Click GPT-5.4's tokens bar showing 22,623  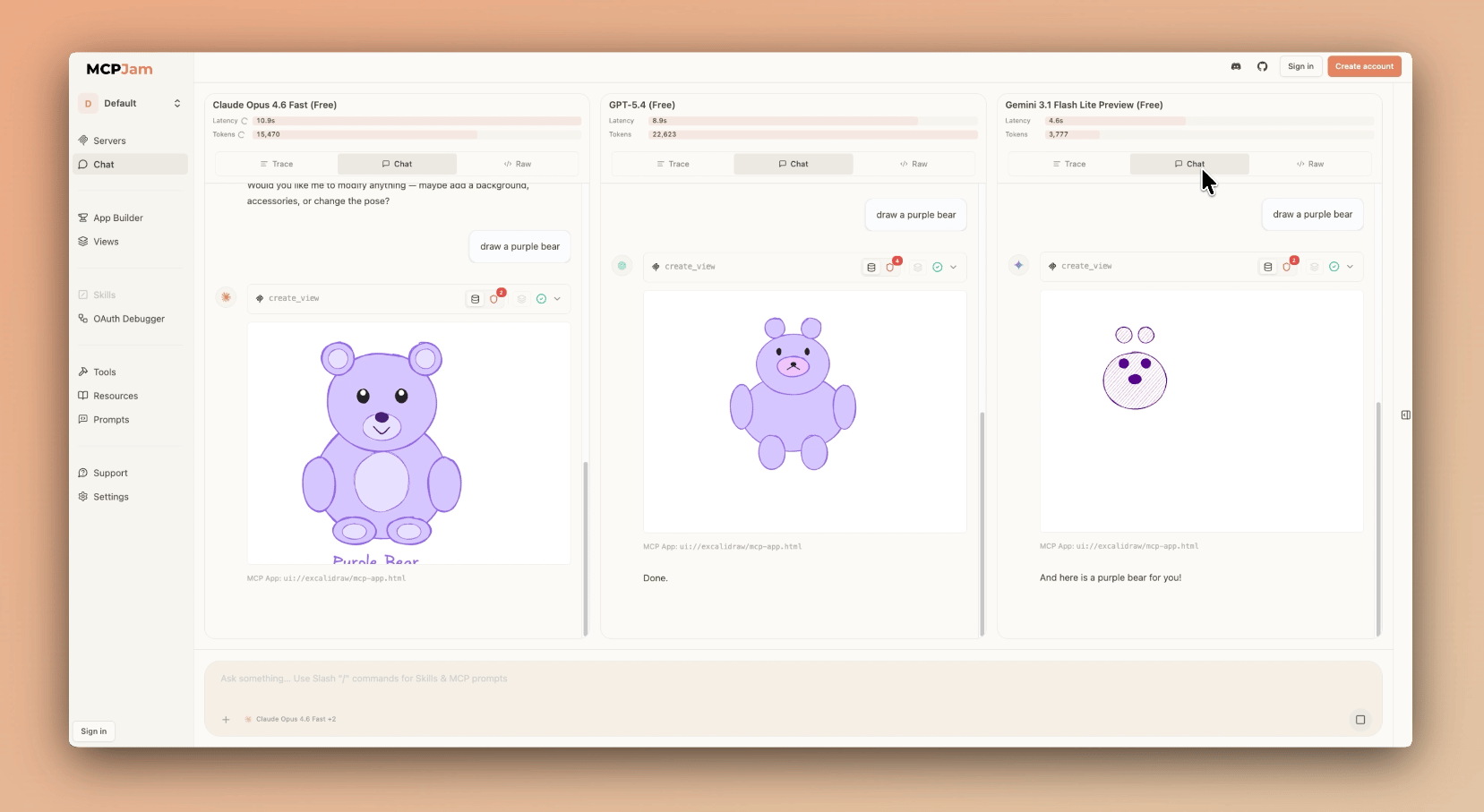(x=813, y=134)
